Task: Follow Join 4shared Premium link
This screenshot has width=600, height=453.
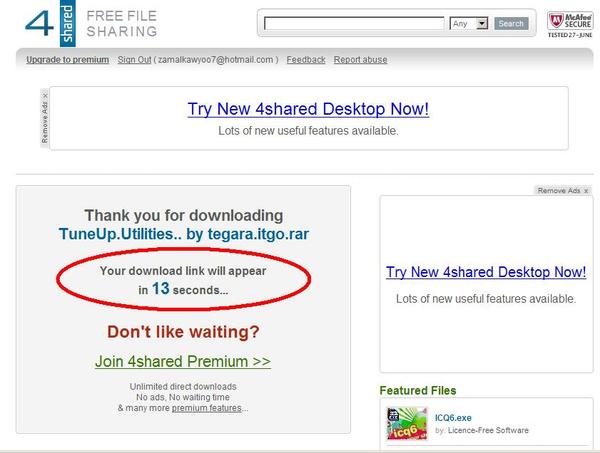Action: (182, 361)
